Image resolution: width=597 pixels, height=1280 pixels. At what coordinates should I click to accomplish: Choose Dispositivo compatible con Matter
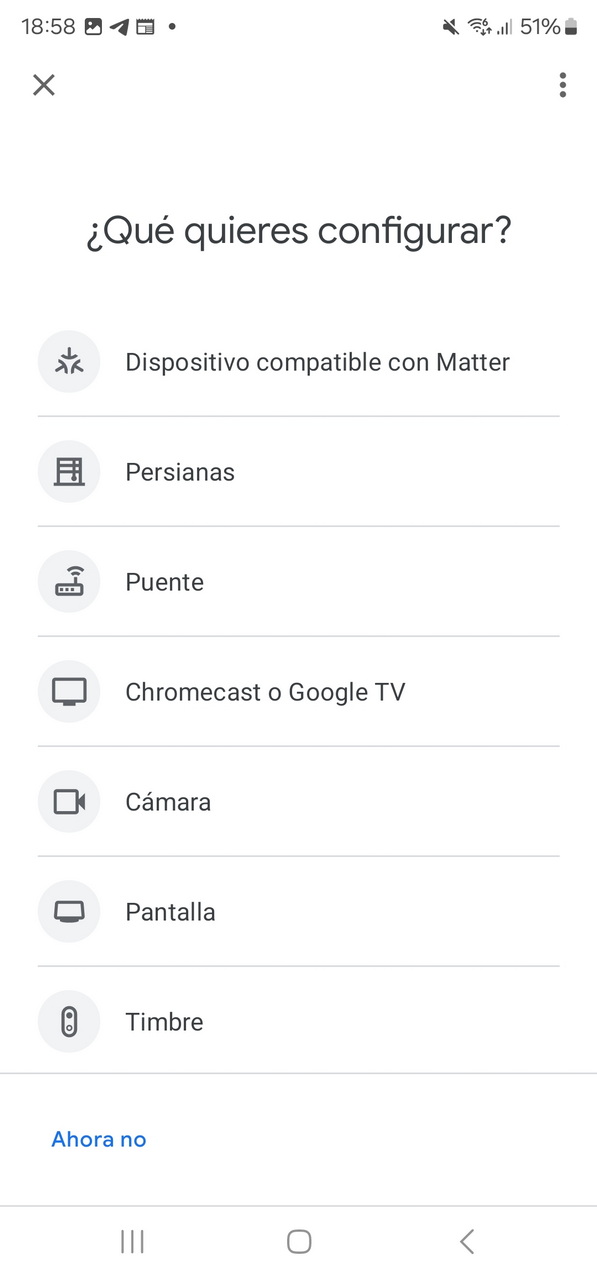tap(298, 362)
